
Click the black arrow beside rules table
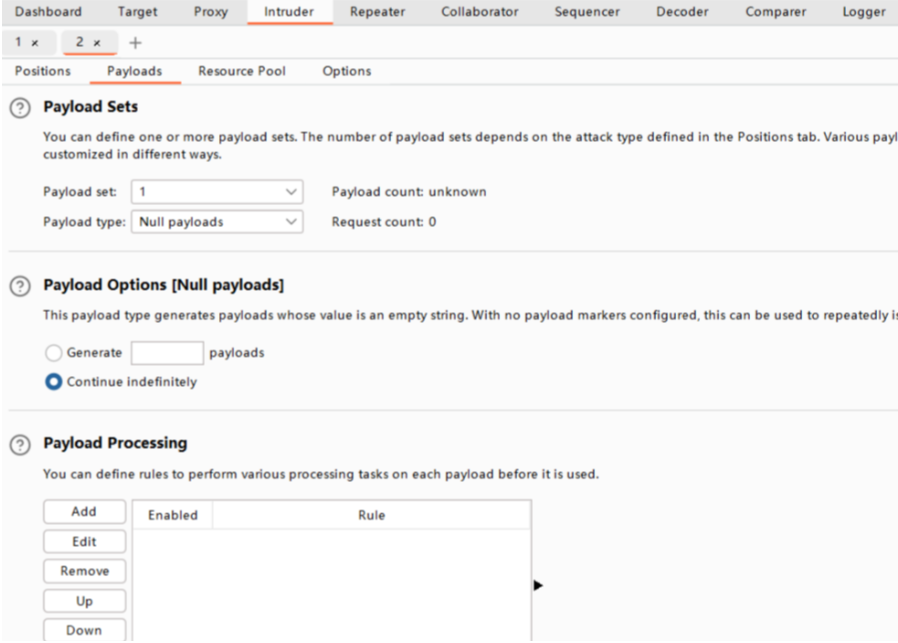click(538, 585)
